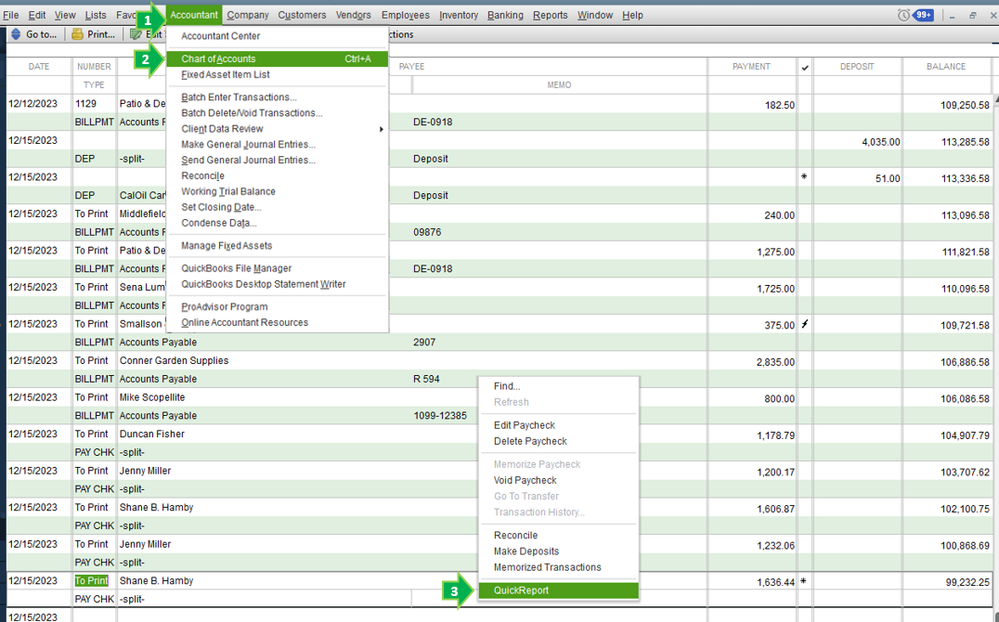Click the 4,035.00 deposit amount
The image size is (999, 622).
(880, 142)
